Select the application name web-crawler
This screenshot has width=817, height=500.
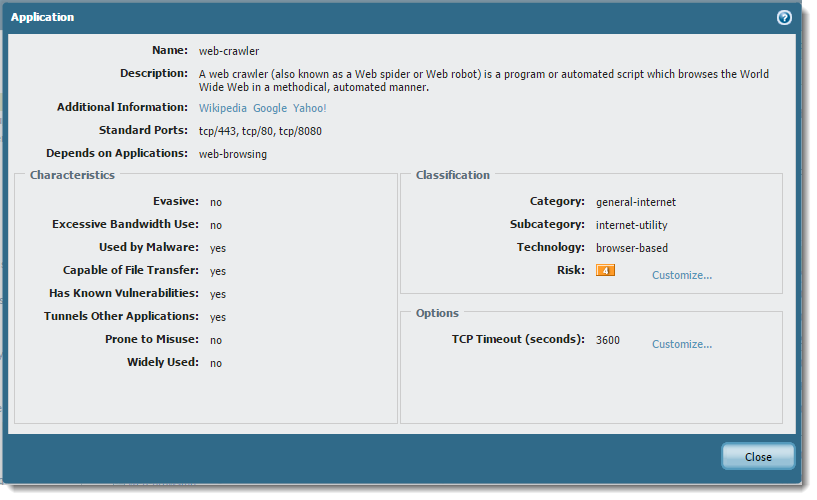229,51
